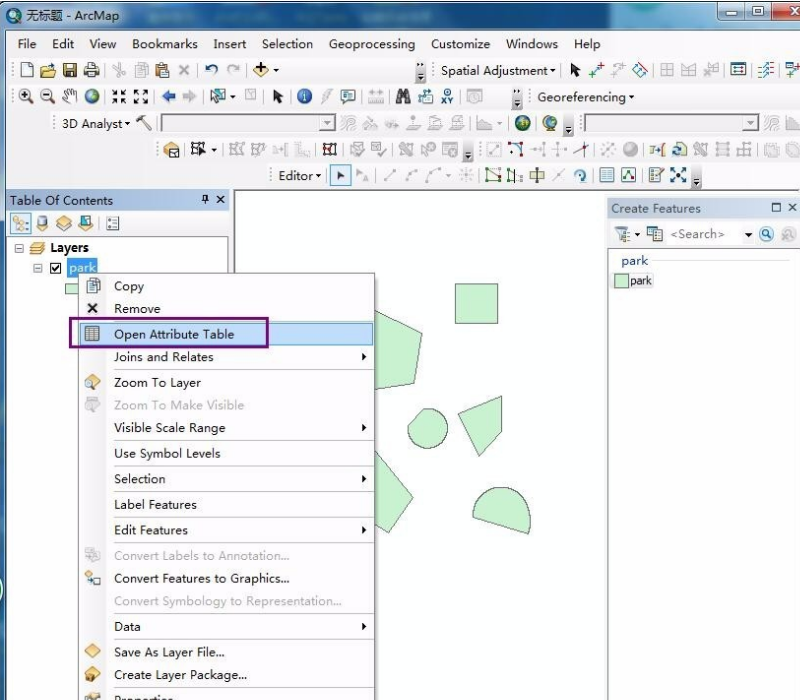Close the Table Of Contents panel
Image resolution: width=800 pixels, height=700 pixels.
[220, 199]
